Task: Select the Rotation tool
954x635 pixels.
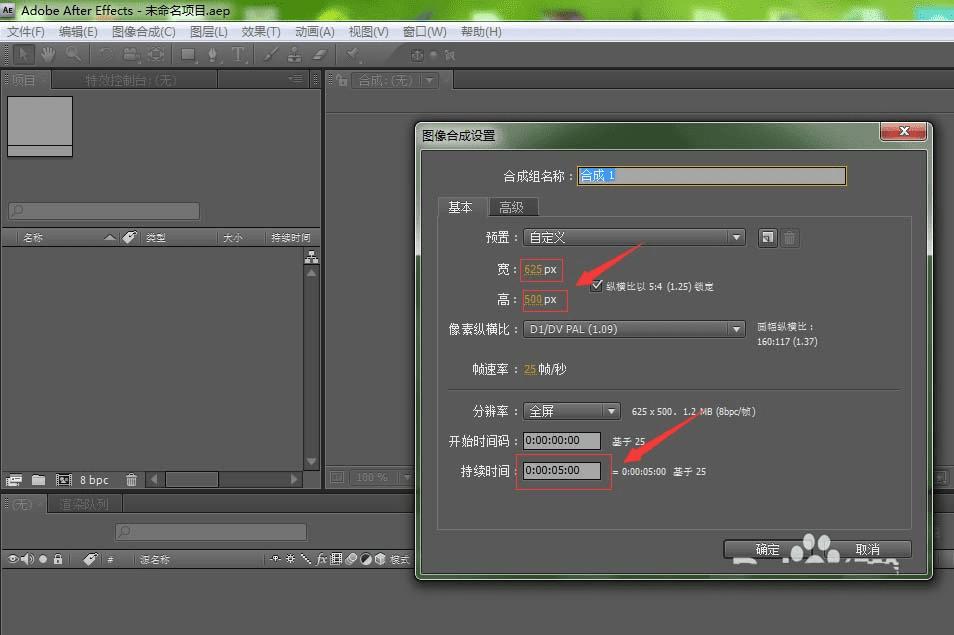Action: point(105,55)
